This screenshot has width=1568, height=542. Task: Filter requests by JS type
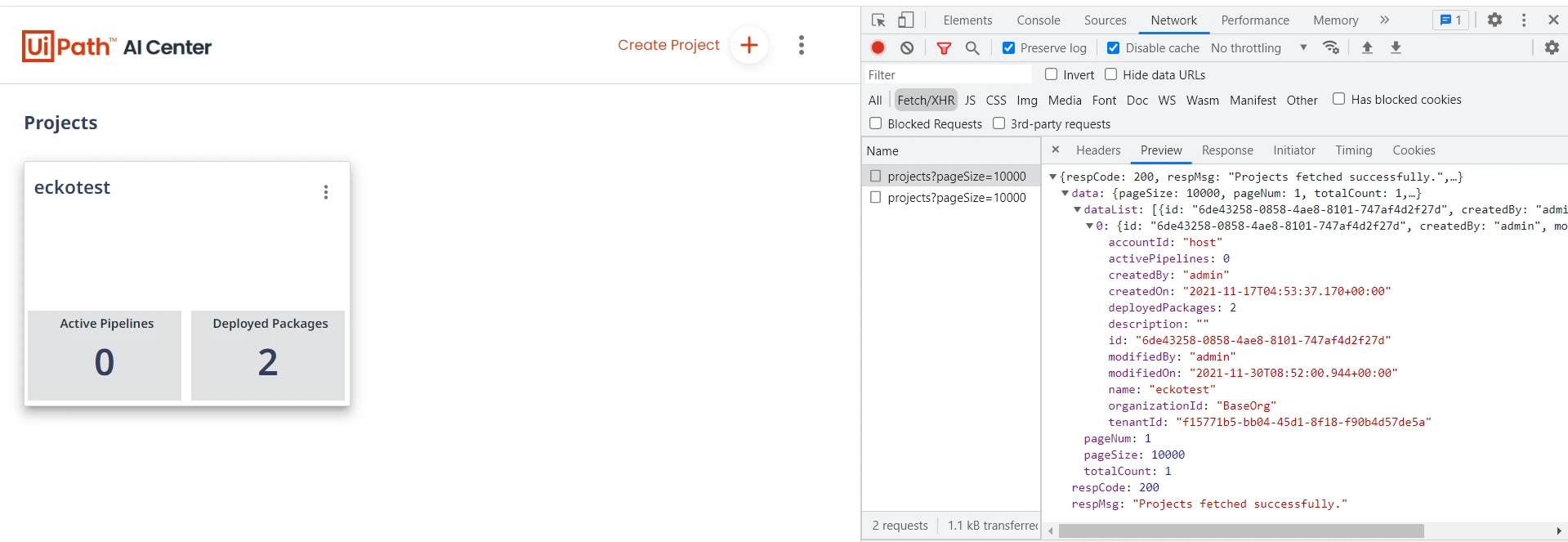click(x=970, y=100)
